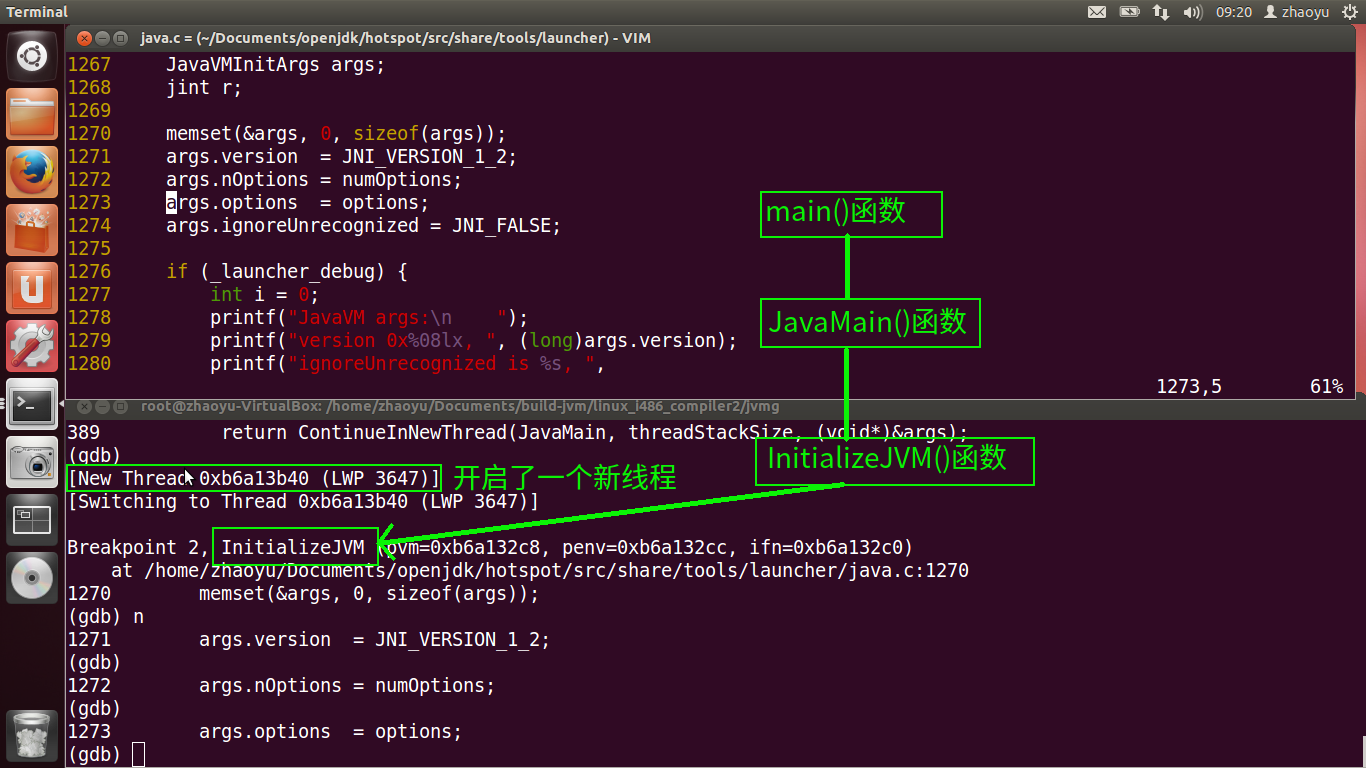Expand the mail messaging indicator
This screenshot has height=768, width=1366.
1097,12
